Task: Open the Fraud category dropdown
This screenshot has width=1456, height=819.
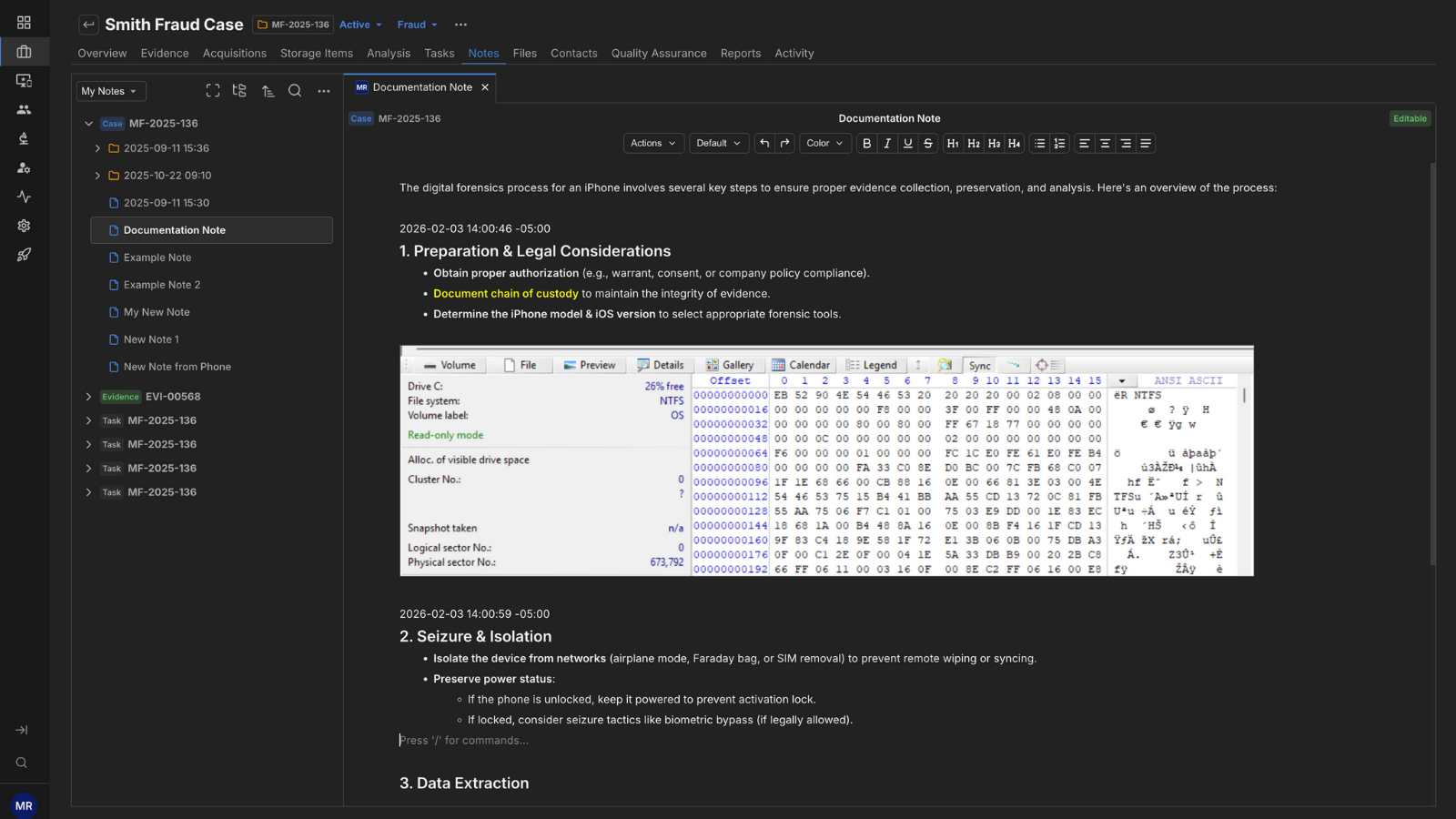Action: (x=417, y=25)
